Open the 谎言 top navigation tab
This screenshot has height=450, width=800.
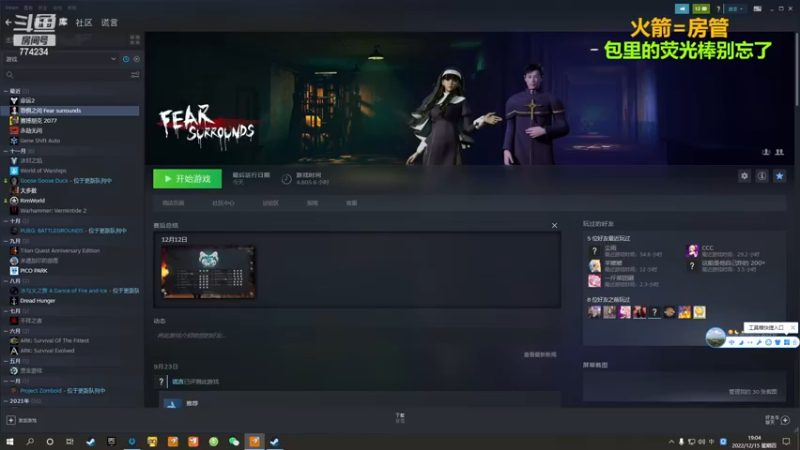[x=109, y=22]
